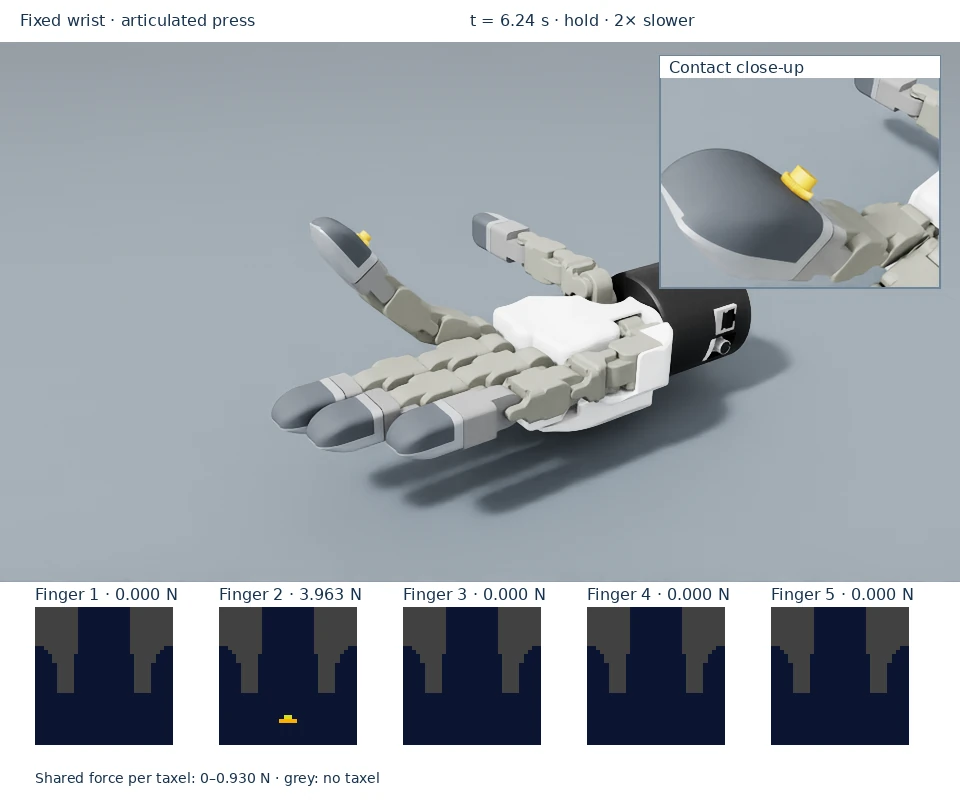Click the Finger 1 force label
The image size is (960, 800).
[106, 594]
